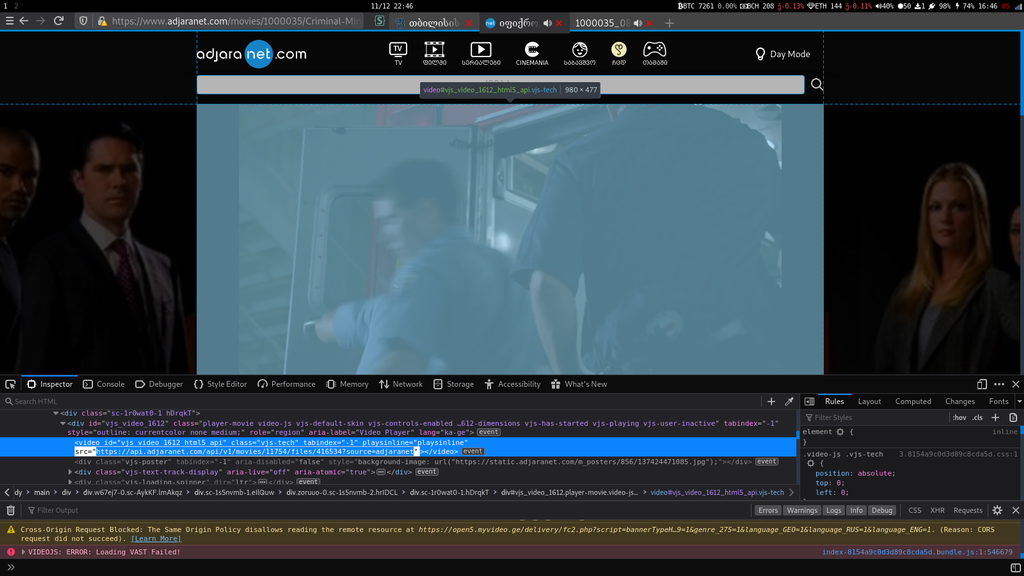The height and width of the screenshot is (576, 1024).
Task: Open the Network tab
Action: [400, 384]
